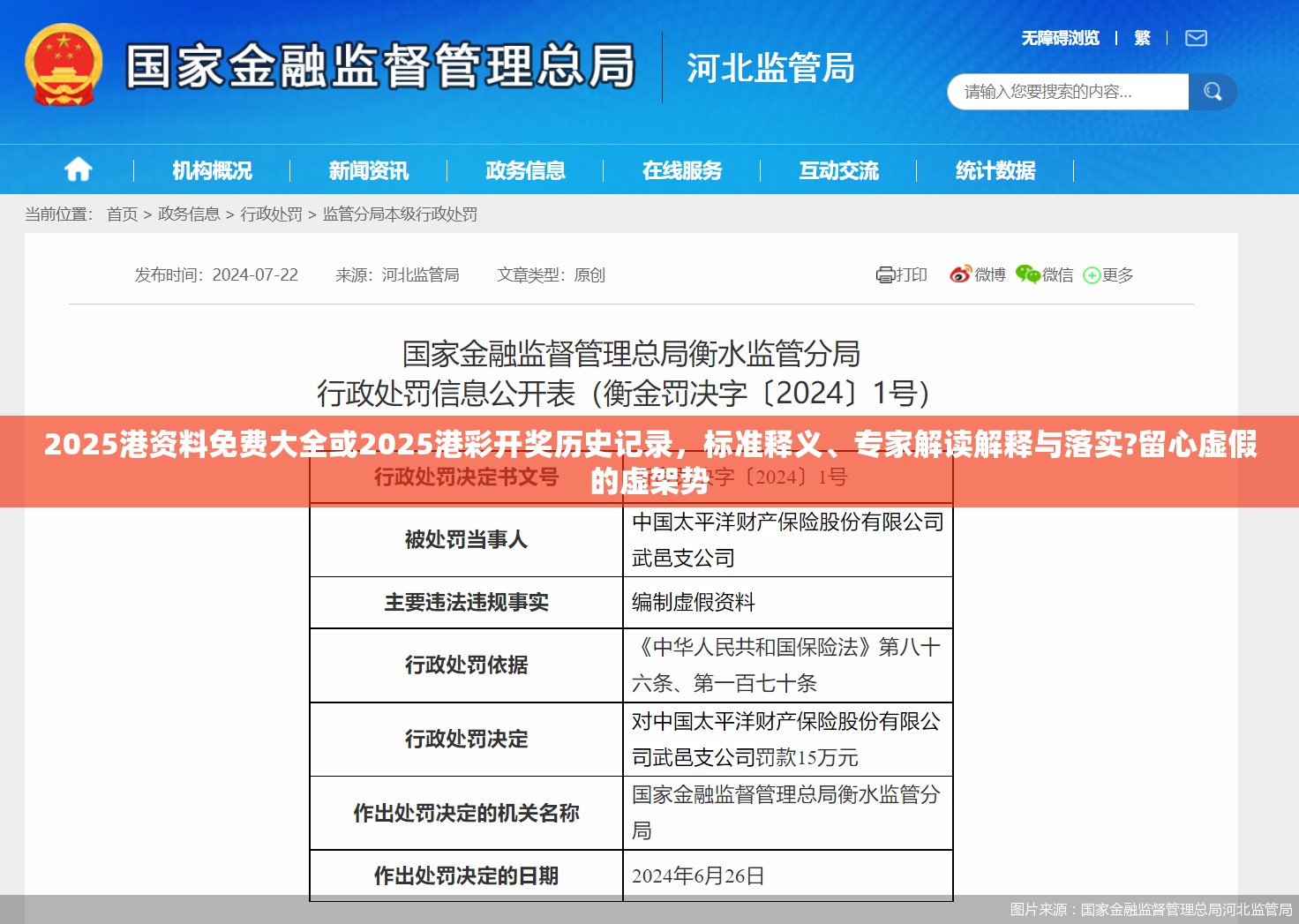This screenshot has width=1299, height=924.
Task: Click 微信 share label
Action: pyautogui.click(x=1058, y=275)
